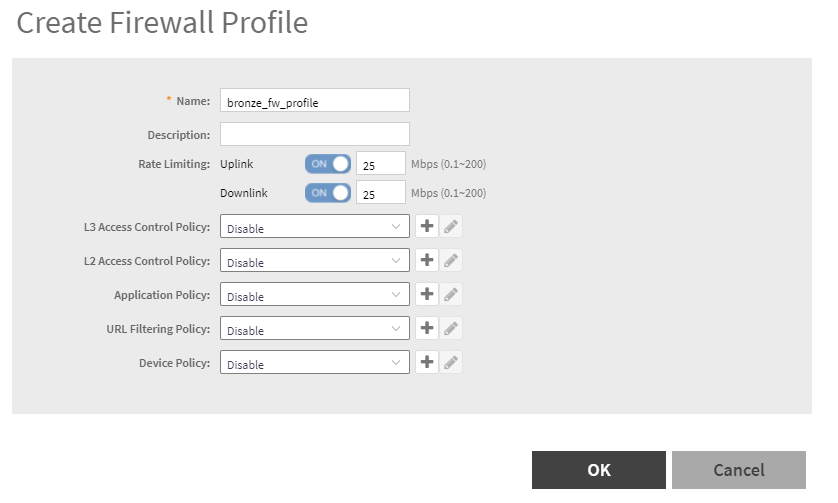Focus the Description text field
Image resolution: width=838 pixels, height=503 pixels.
tap(314, 134)
